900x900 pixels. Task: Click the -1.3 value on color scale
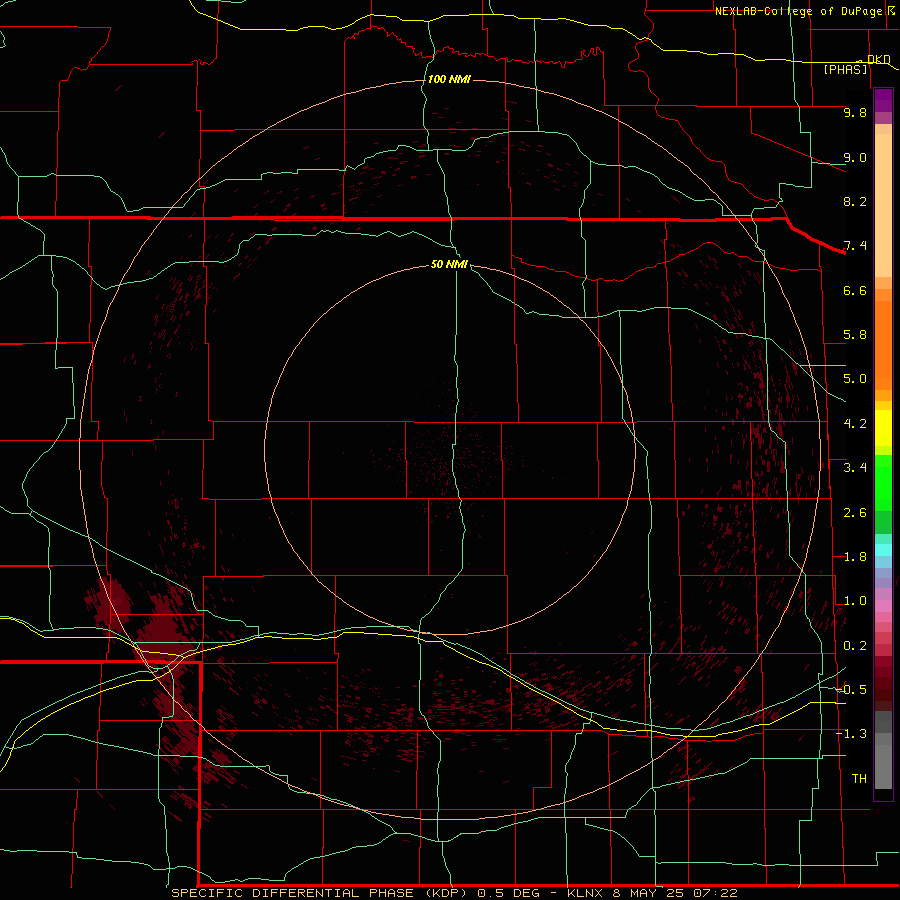852,734
